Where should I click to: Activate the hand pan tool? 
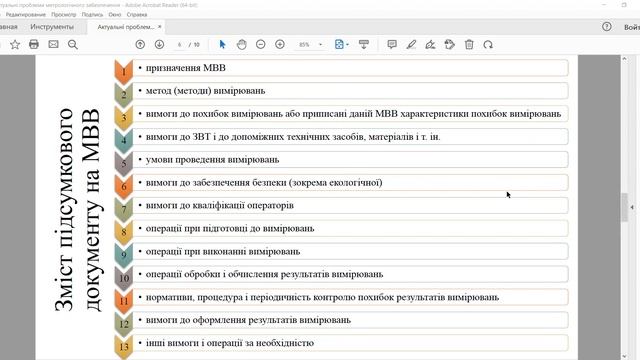point(242,44)
